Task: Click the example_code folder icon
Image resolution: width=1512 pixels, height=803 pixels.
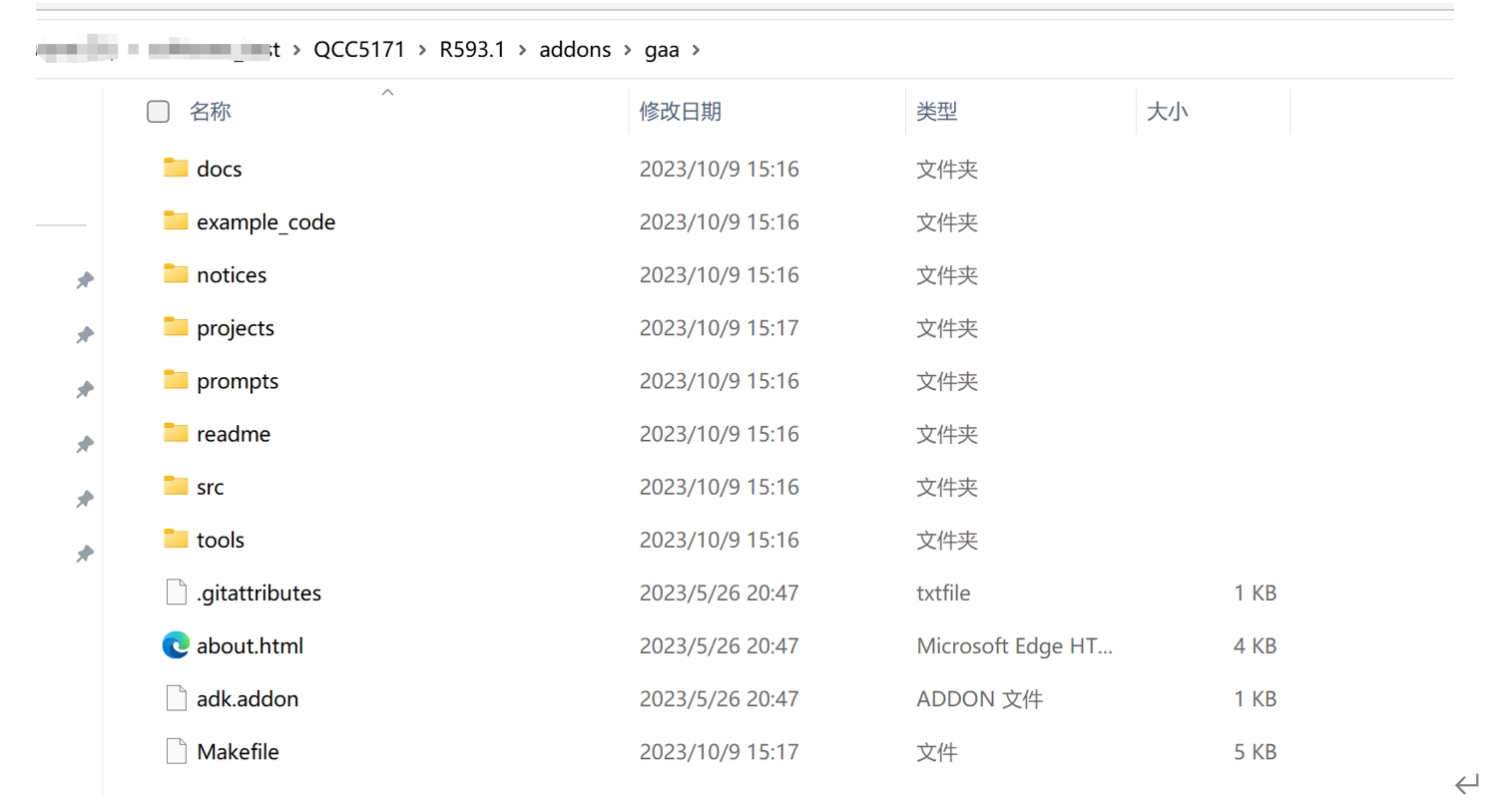Action: click(176, 220)
